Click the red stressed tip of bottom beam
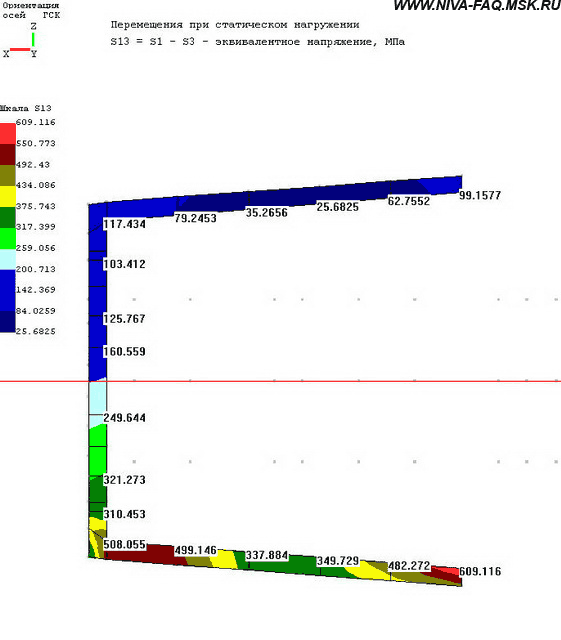This screenshot has width=561, height=640. (x=447, y=571)
